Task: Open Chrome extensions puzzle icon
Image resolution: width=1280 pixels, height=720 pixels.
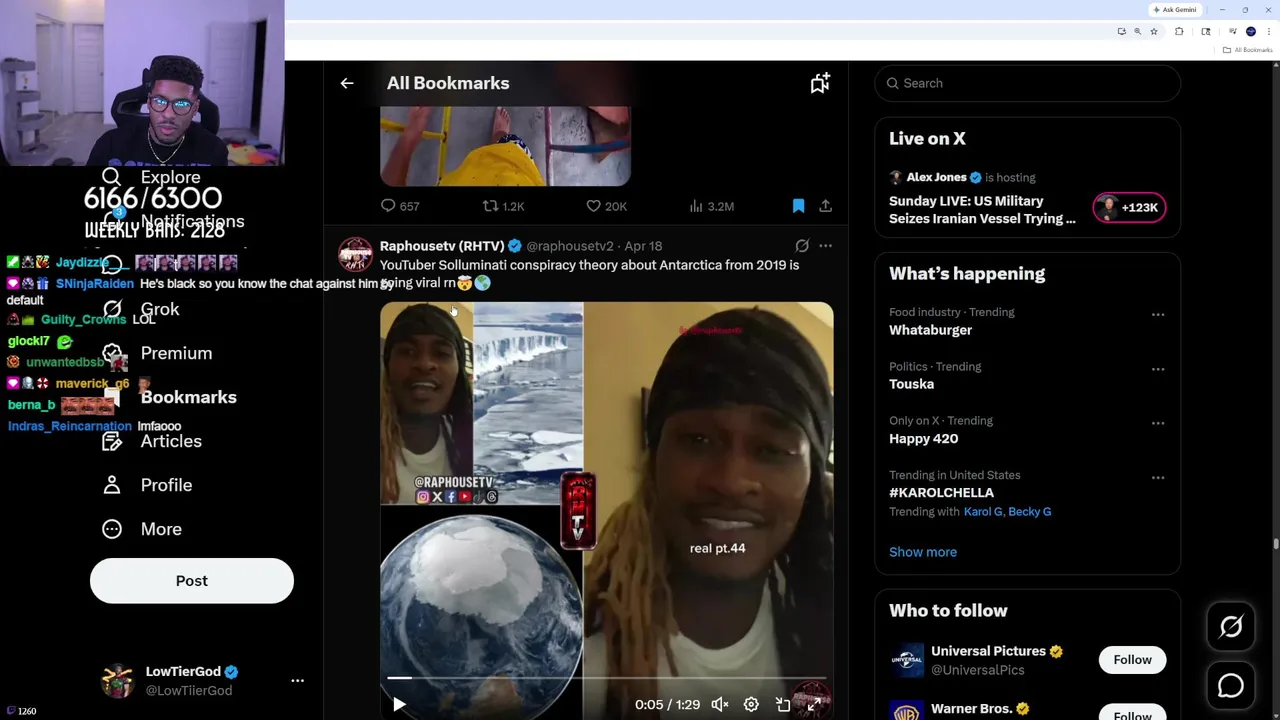Action: (x=1179, y=31)
